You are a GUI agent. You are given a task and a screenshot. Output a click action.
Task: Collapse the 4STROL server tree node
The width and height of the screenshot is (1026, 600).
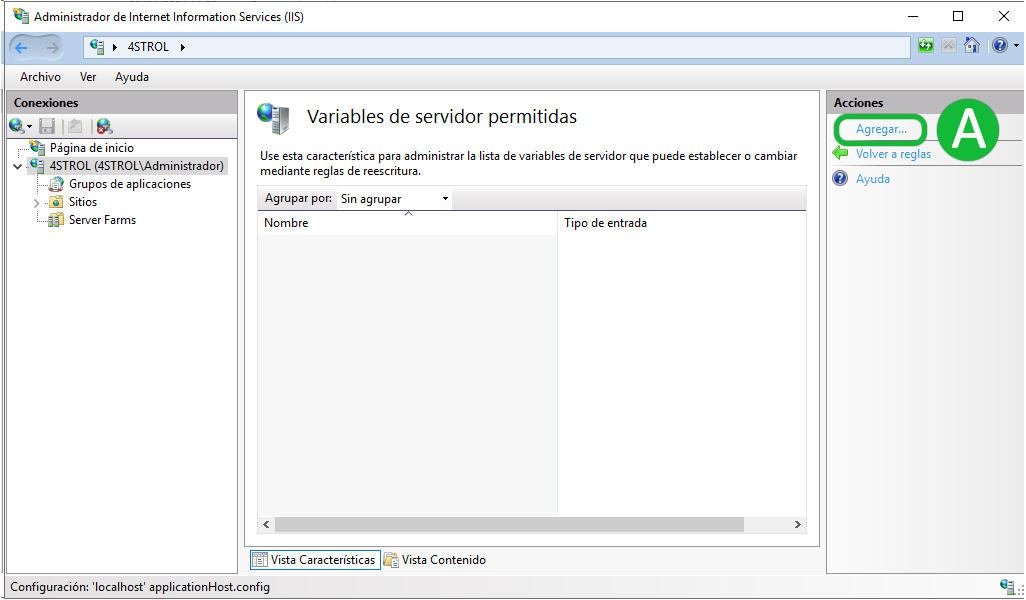(18, 166)
